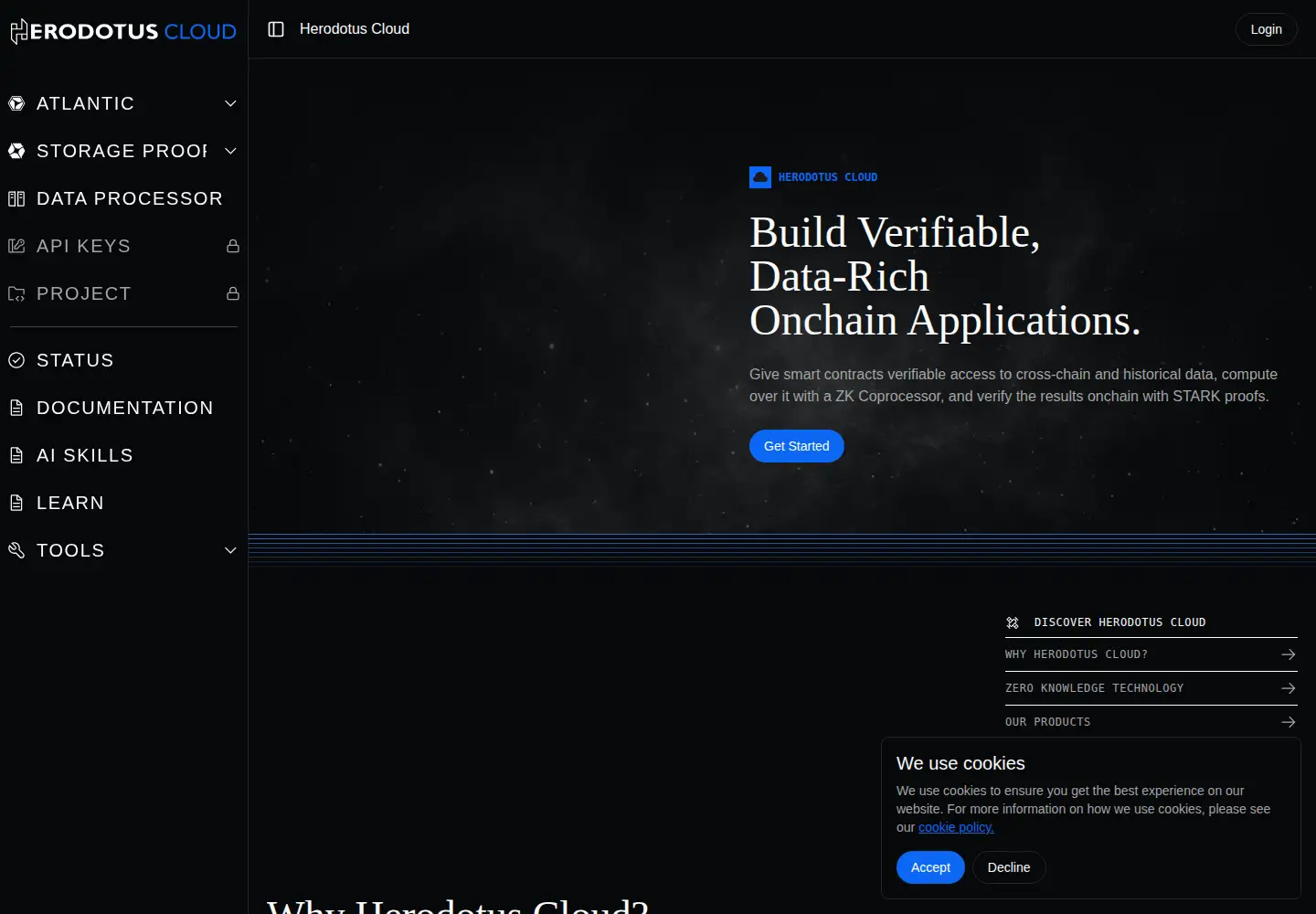This screenshot has width=1316, height=914.
Task: Click the blue cloud icon above headline
Action: (760, 177)
